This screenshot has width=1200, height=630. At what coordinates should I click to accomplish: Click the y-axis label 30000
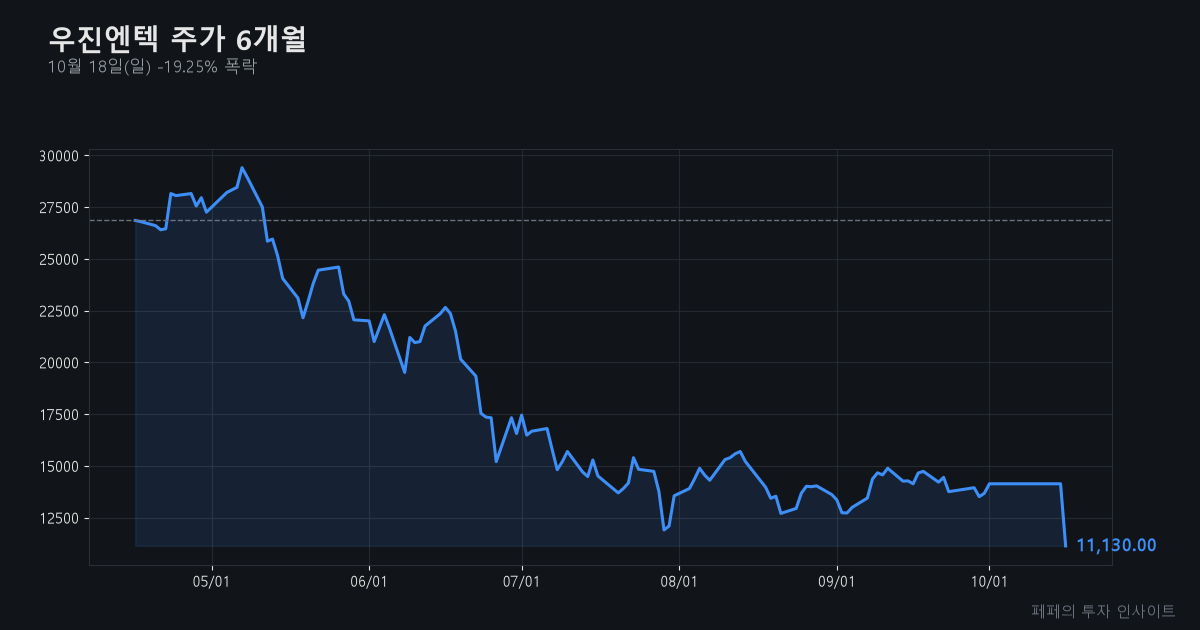tap(59, 156)
